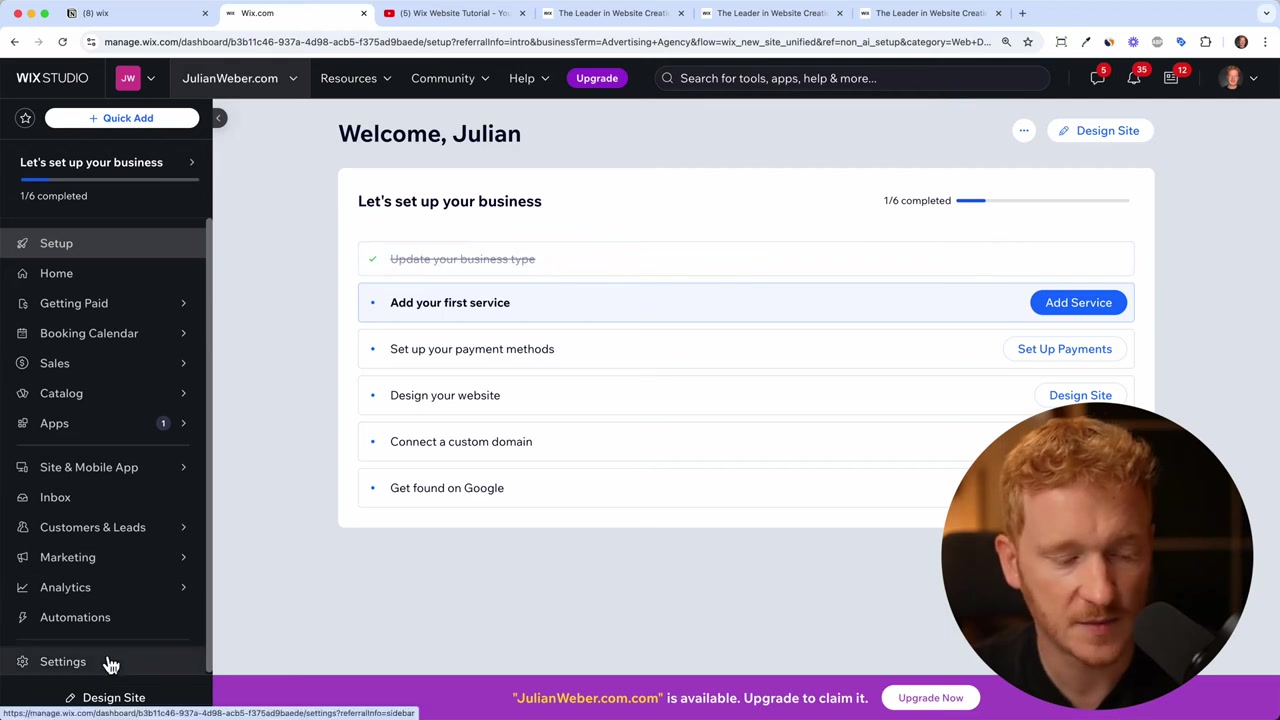Click the Analytics chart icon
1280x720 pixels.
click(x=22, y=587)
